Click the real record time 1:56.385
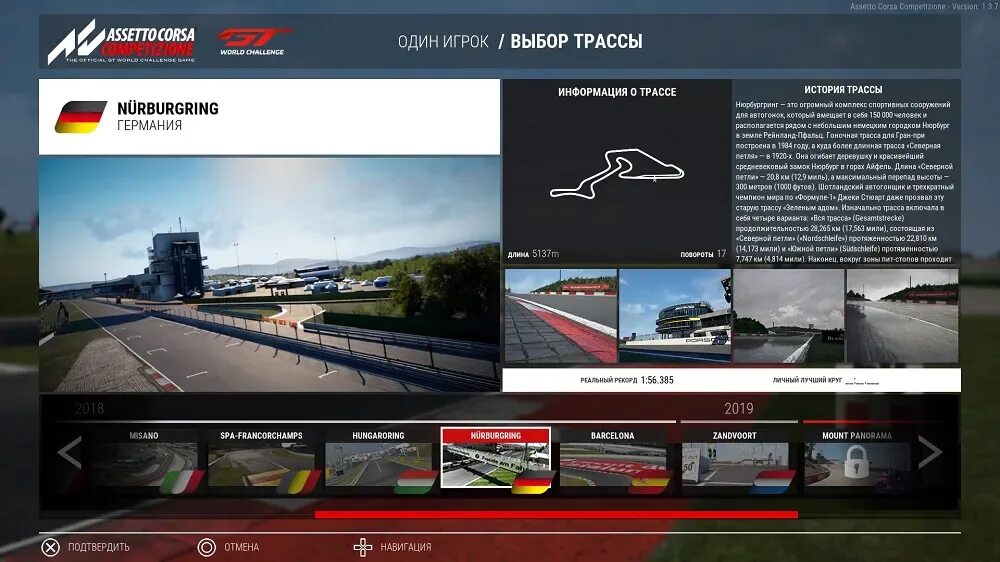 click(x=657, y=380)
